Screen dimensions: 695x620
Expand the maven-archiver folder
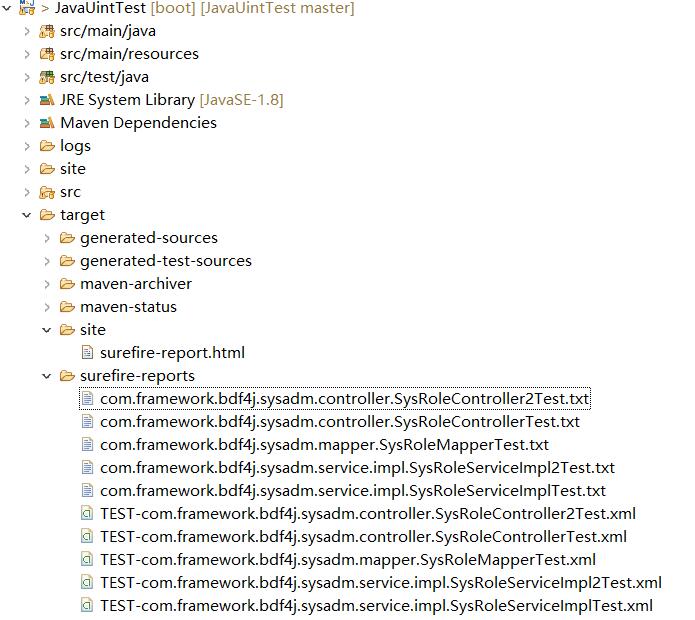(x=47, y=284)
